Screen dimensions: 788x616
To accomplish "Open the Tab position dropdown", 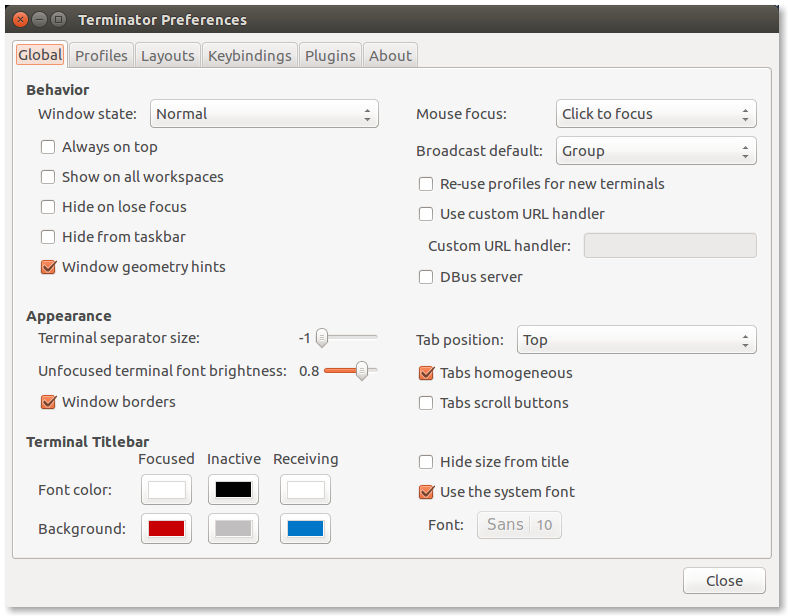I will 636,340.
